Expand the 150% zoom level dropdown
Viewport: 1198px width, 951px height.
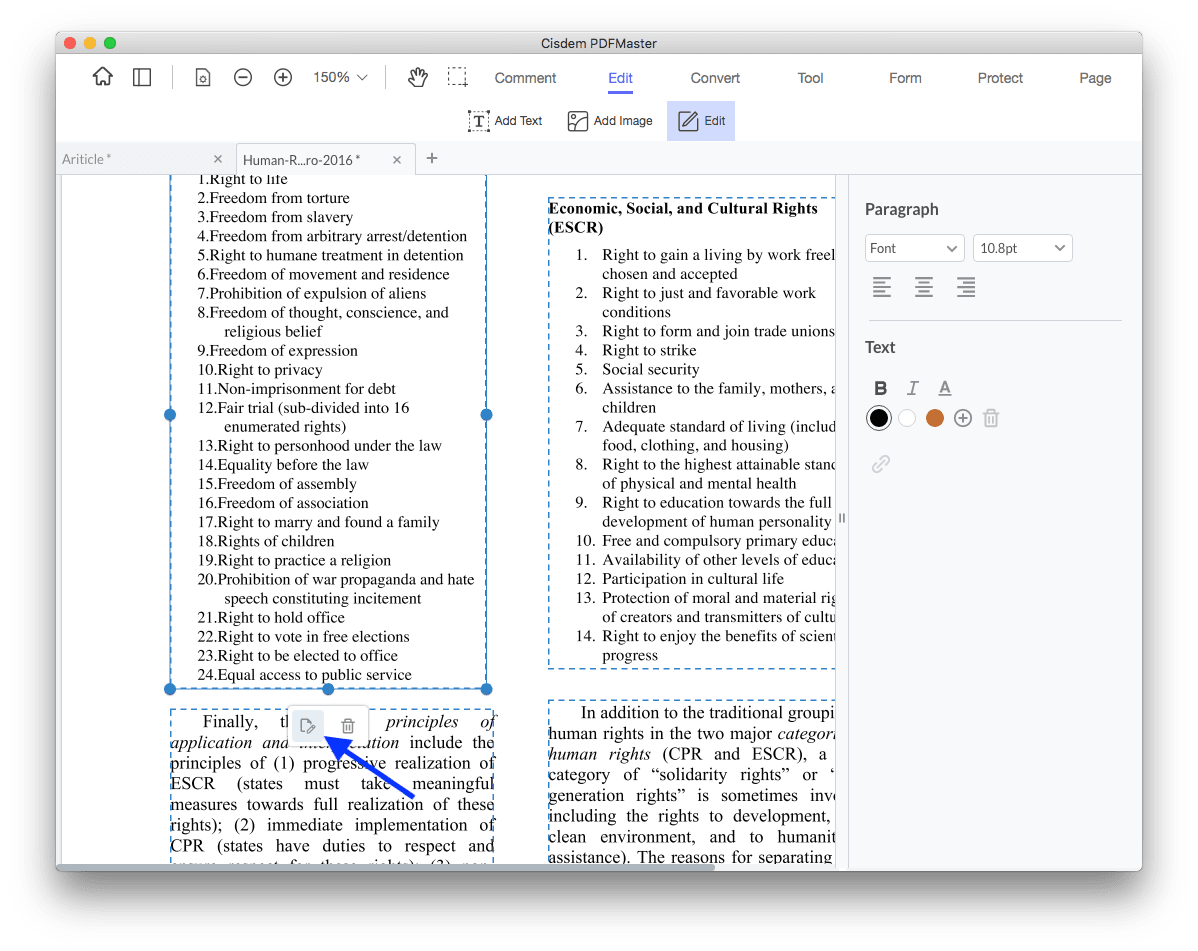[x=340, y=76]
